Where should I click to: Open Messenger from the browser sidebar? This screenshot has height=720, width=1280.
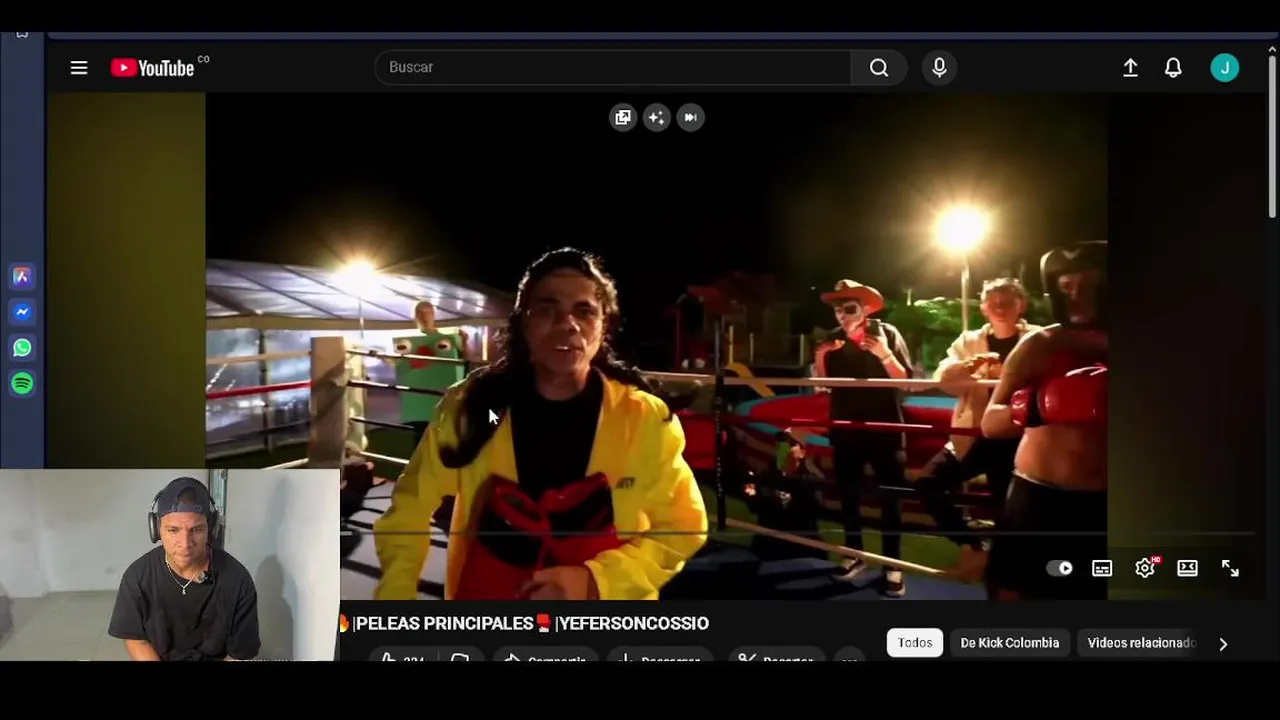point(22,312)
